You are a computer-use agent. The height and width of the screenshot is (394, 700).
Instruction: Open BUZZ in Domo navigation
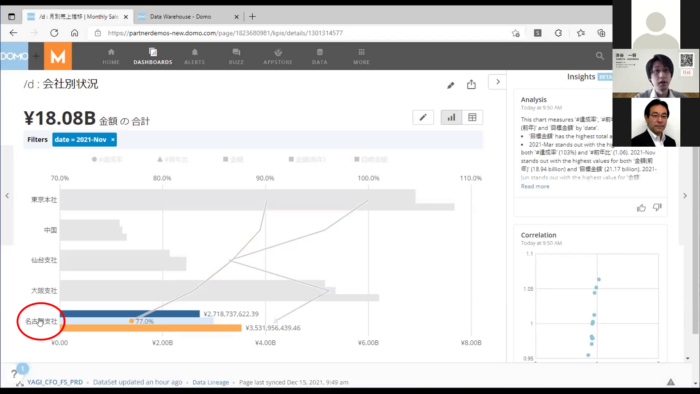(236, 56)
